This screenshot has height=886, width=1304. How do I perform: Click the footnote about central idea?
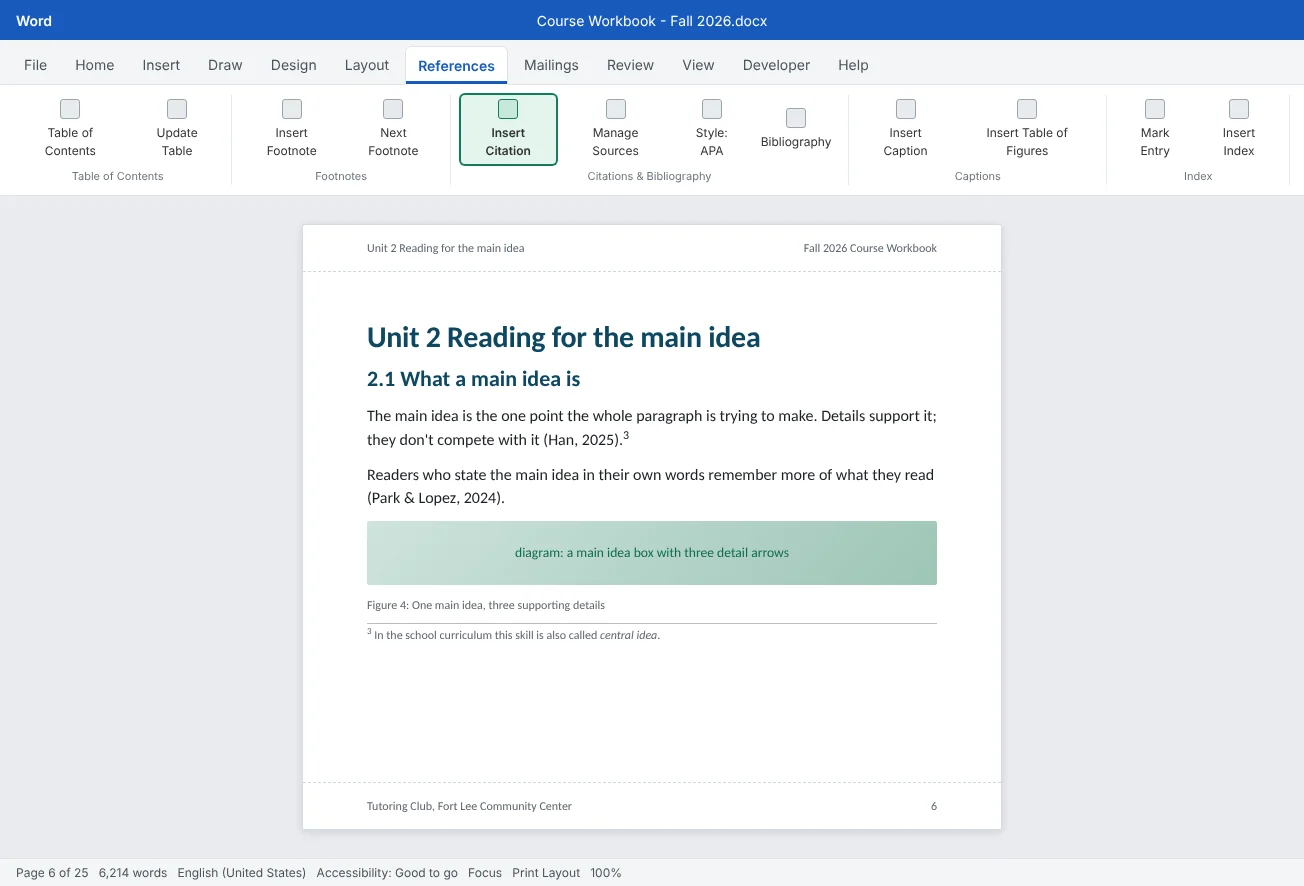pyautogui.click(x=514, y=634)
